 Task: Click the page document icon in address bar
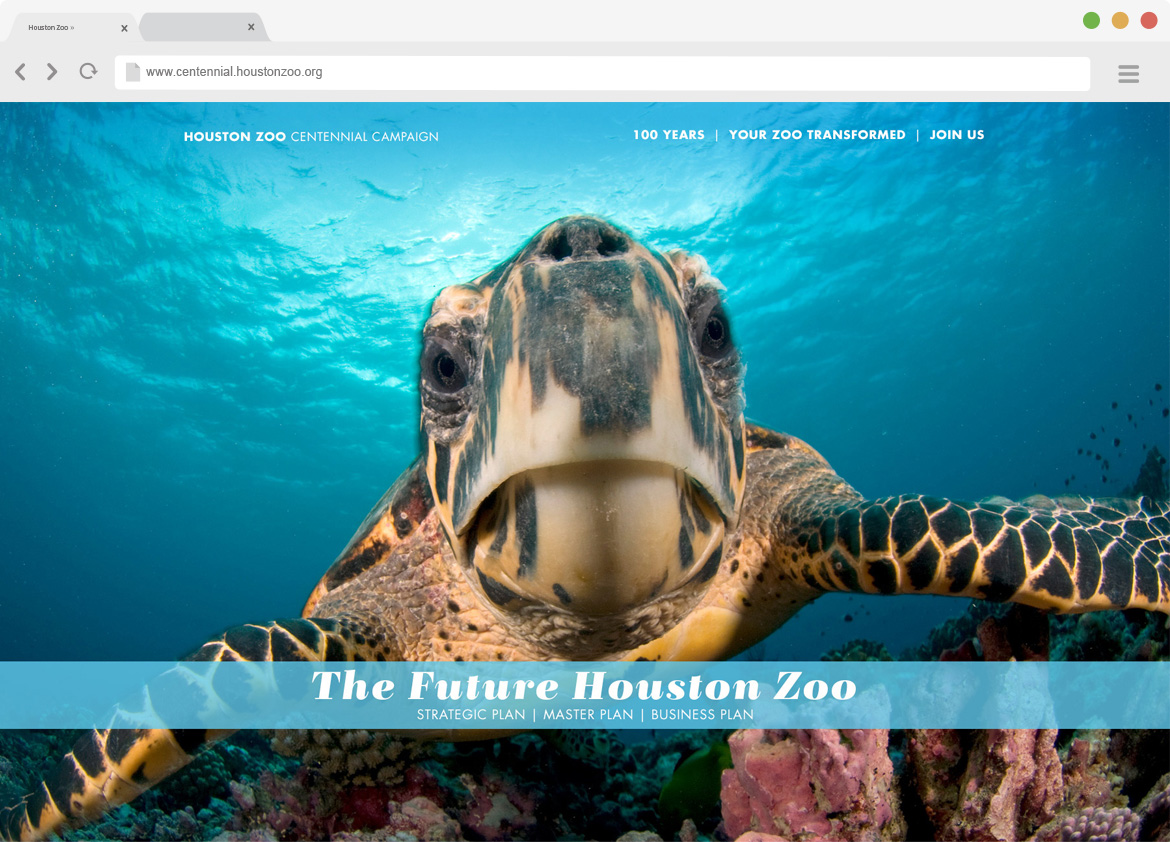click(133, 72)
